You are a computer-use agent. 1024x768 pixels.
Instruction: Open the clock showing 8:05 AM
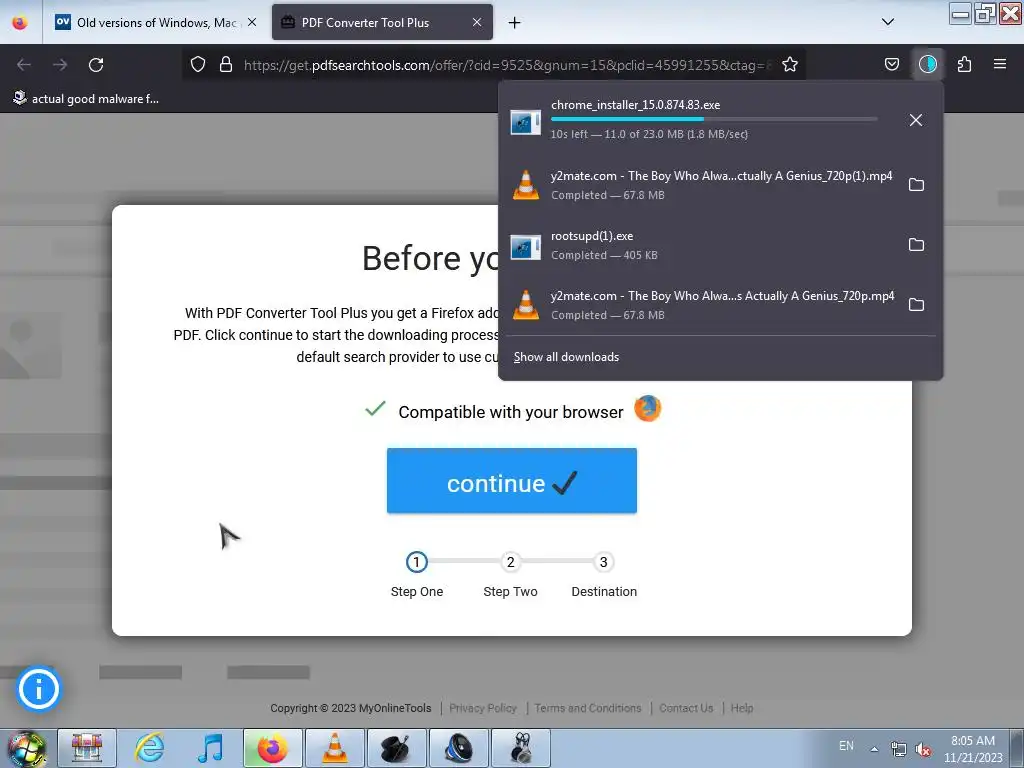[x=973, y=749]
